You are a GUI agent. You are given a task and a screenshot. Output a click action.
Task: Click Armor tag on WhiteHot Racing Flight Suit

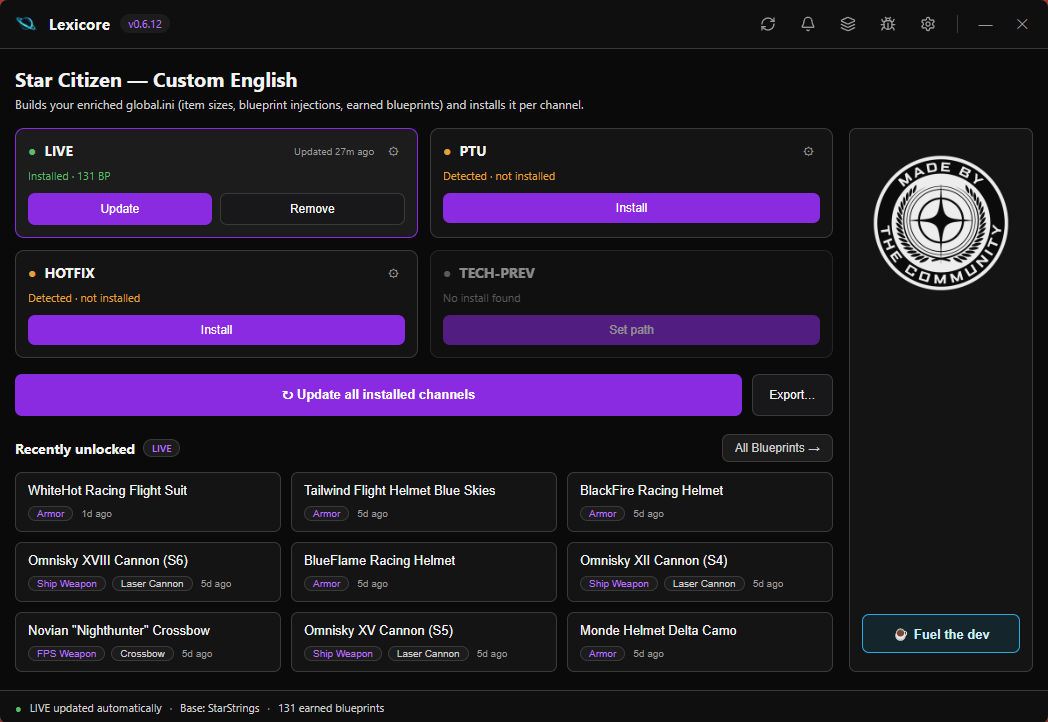[51, 513]
